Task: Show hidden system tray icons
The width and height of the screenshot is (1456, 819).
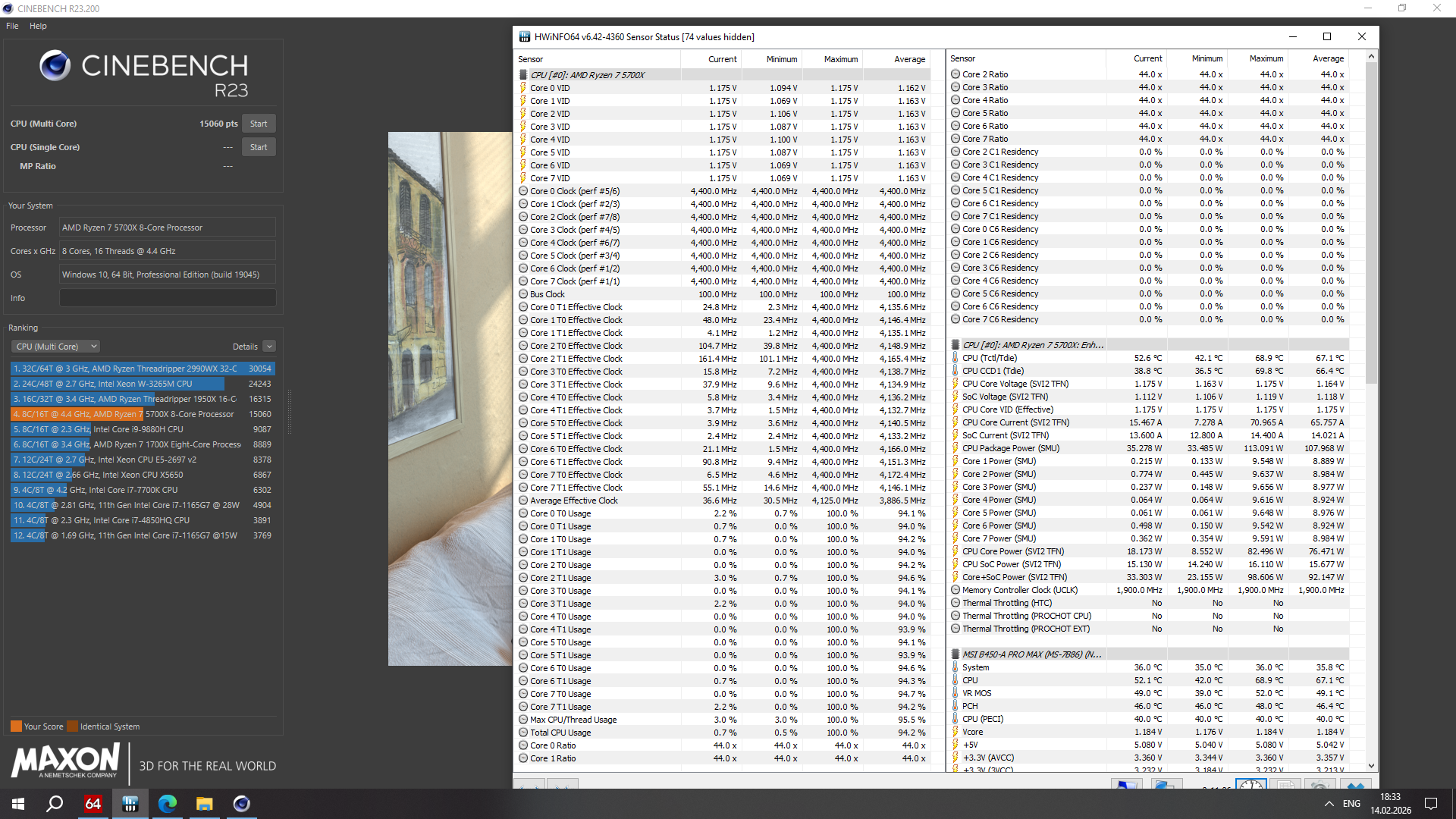Action: pyautogui.click(x=1329, y=804)
